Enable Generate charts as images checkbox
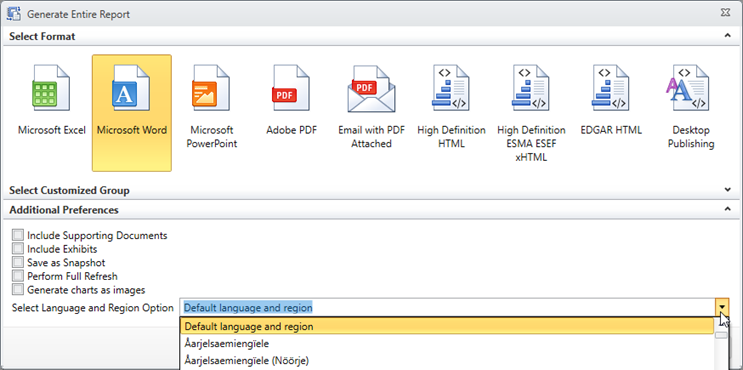 [x=18, y=289]
